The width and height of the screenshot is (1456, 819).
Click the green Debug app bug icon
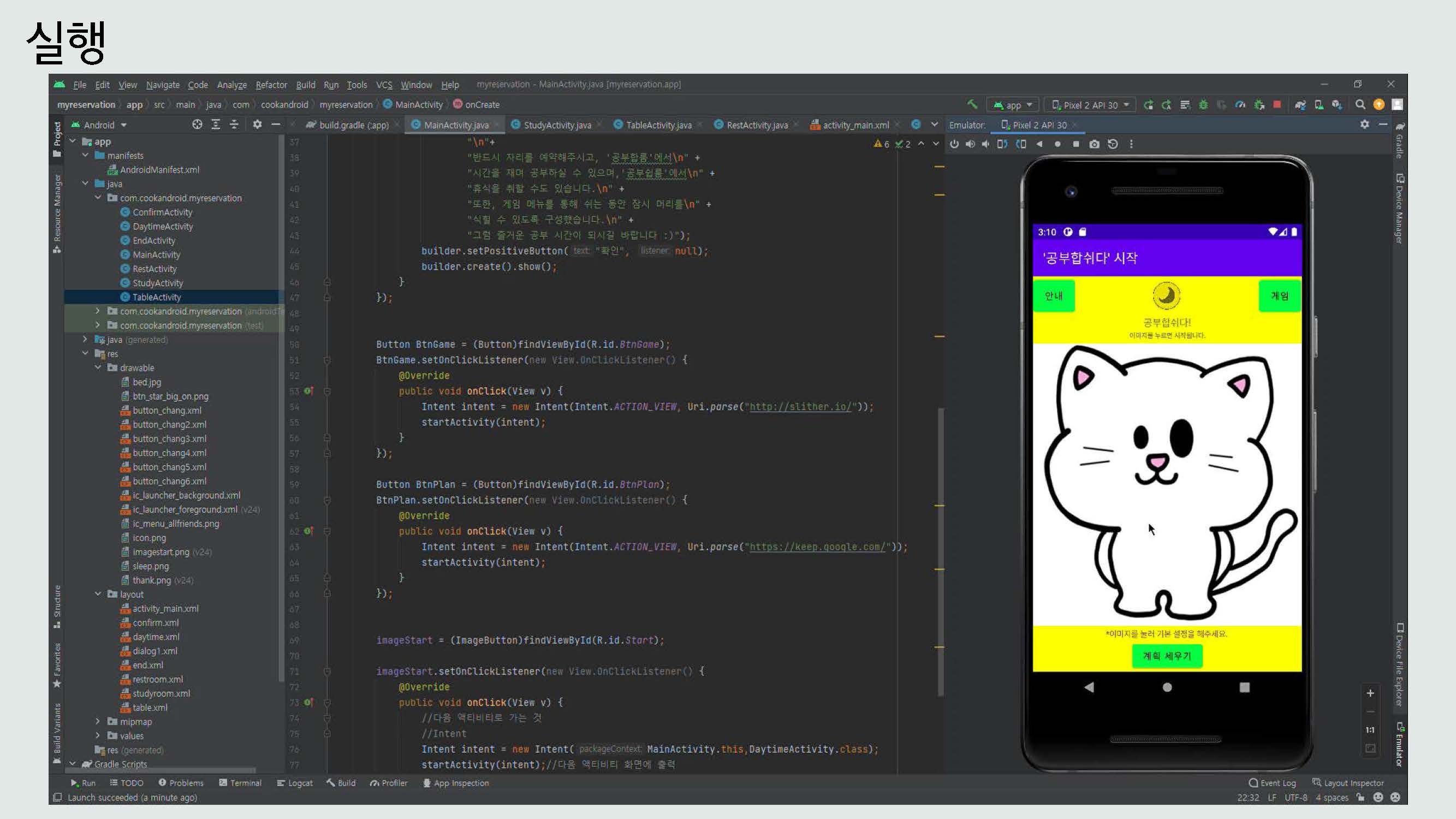tap(1203, 105)
